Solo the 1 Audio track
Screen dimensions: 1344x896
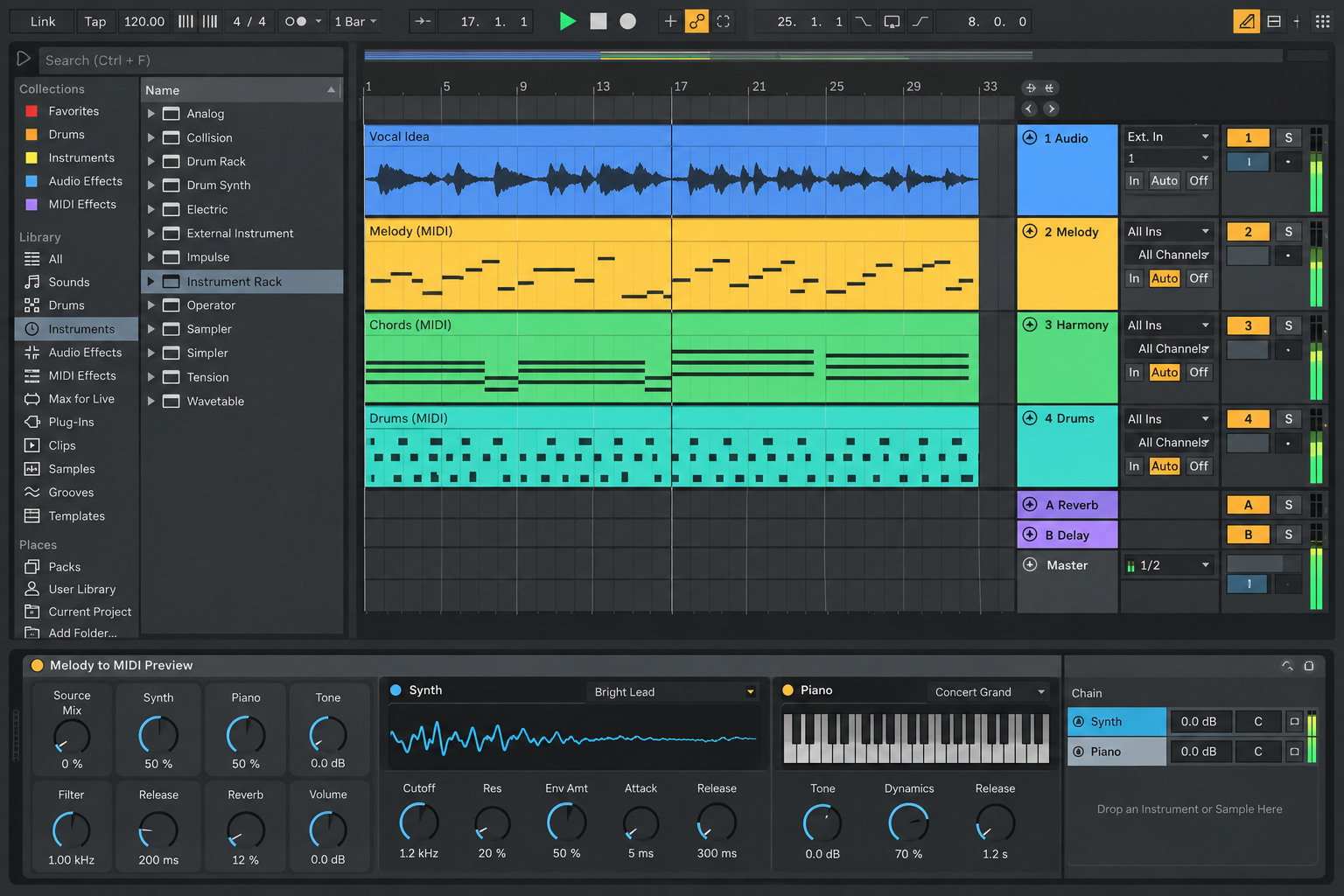click(1288, 137)
